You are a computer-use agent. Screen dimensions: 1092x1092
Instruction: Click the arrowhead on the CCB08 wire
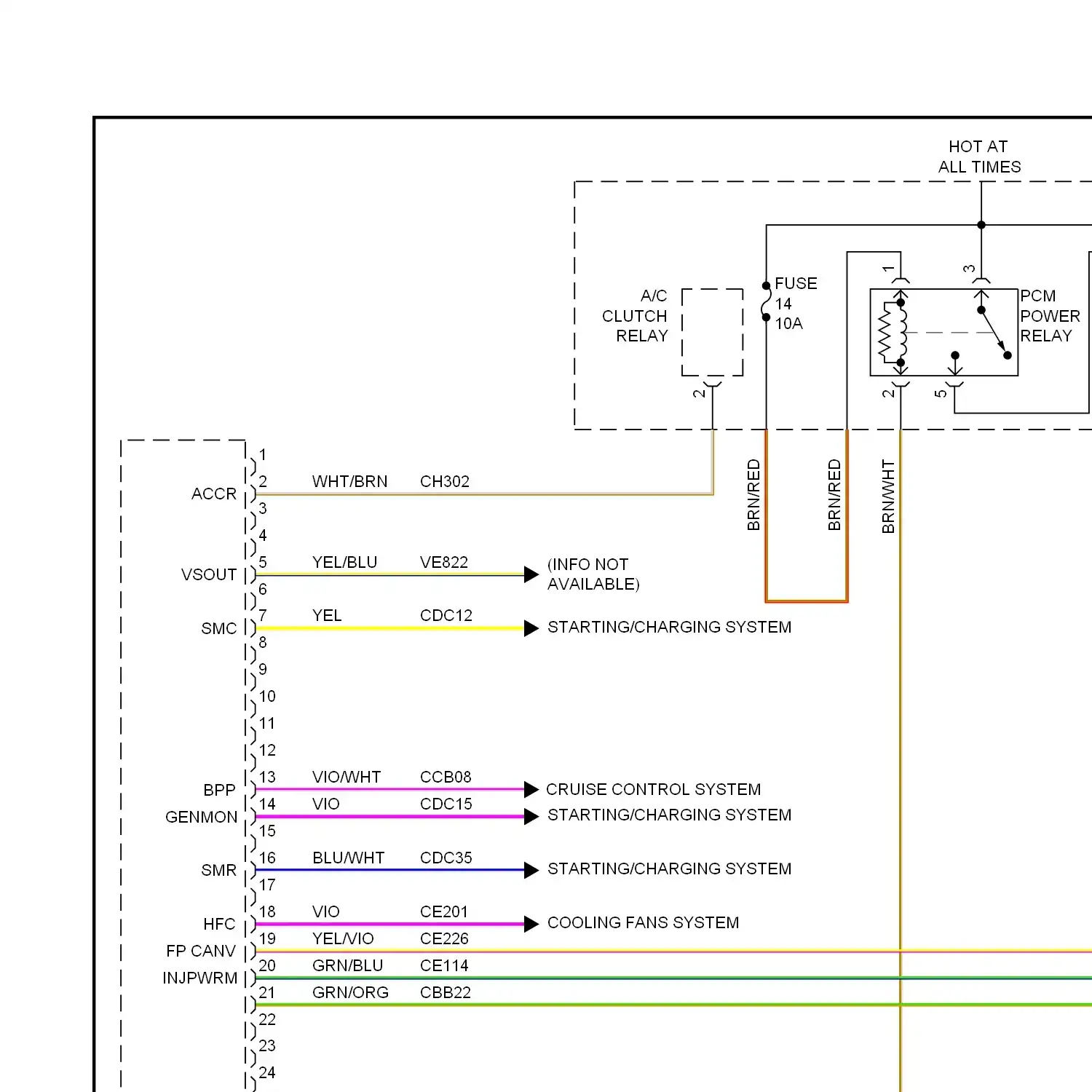(x=531, y=788)
